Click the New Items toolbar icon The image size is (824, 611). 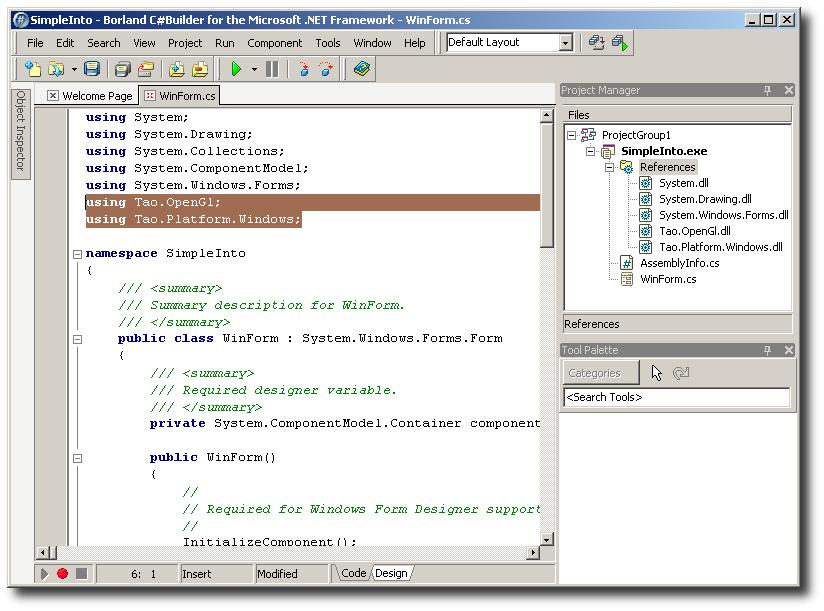pyautogui.click(x=33, y=69)
